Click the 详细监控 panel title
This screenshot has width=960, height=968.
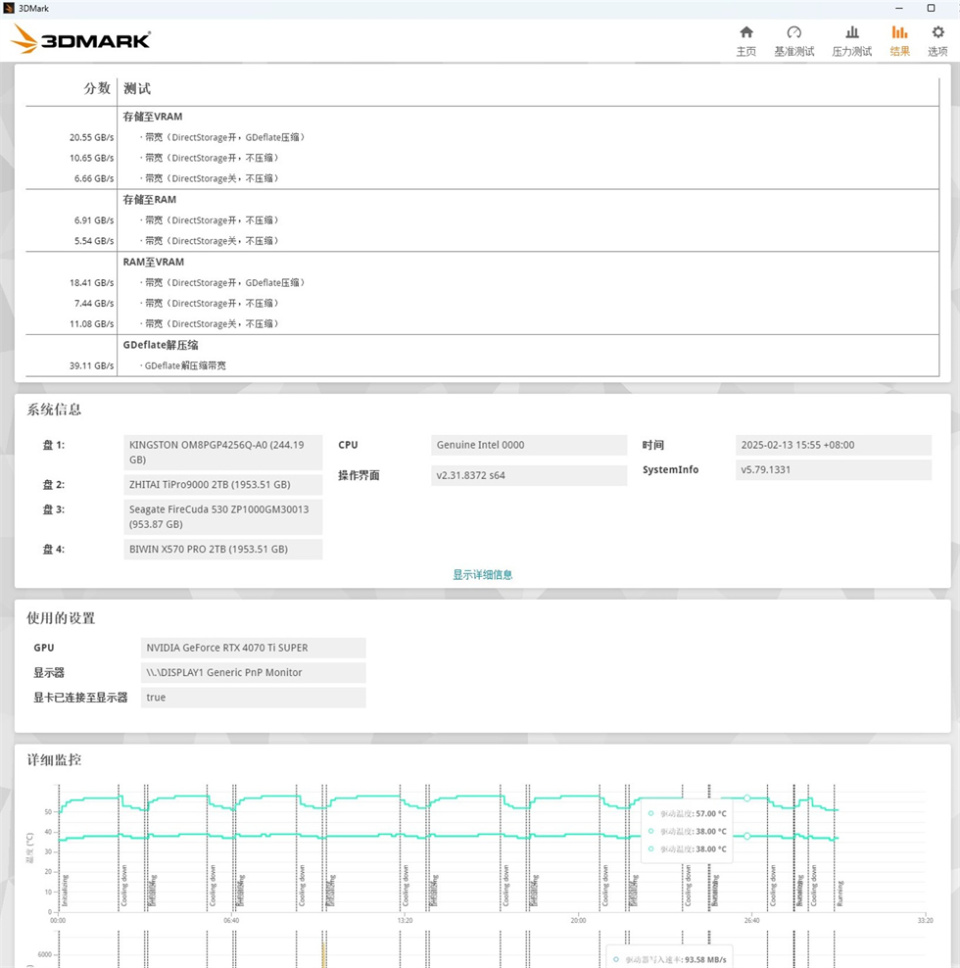pyautogui.click(x=54, y=759)
